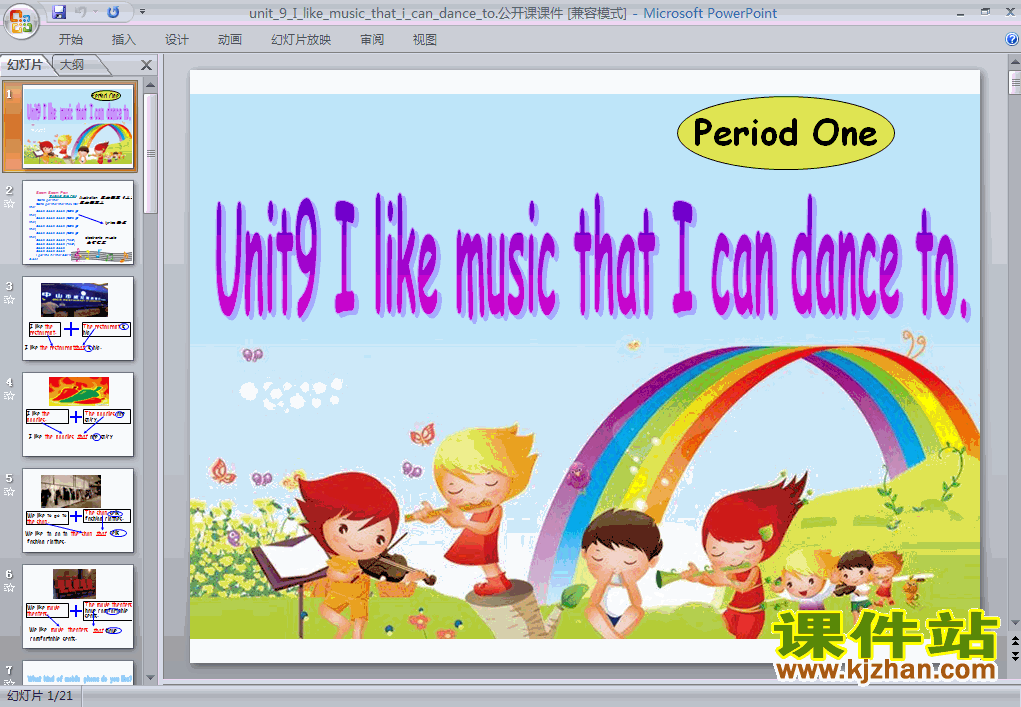Click the 幻灯片 1/21 status bar indicator
1021x707 pixels.
[40, 696]
